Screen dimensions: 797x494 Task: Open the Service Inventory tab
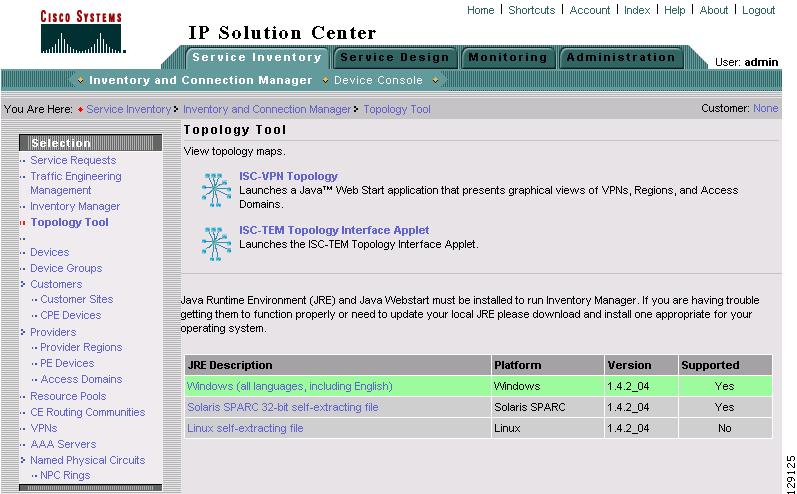[x=257, y=57]
